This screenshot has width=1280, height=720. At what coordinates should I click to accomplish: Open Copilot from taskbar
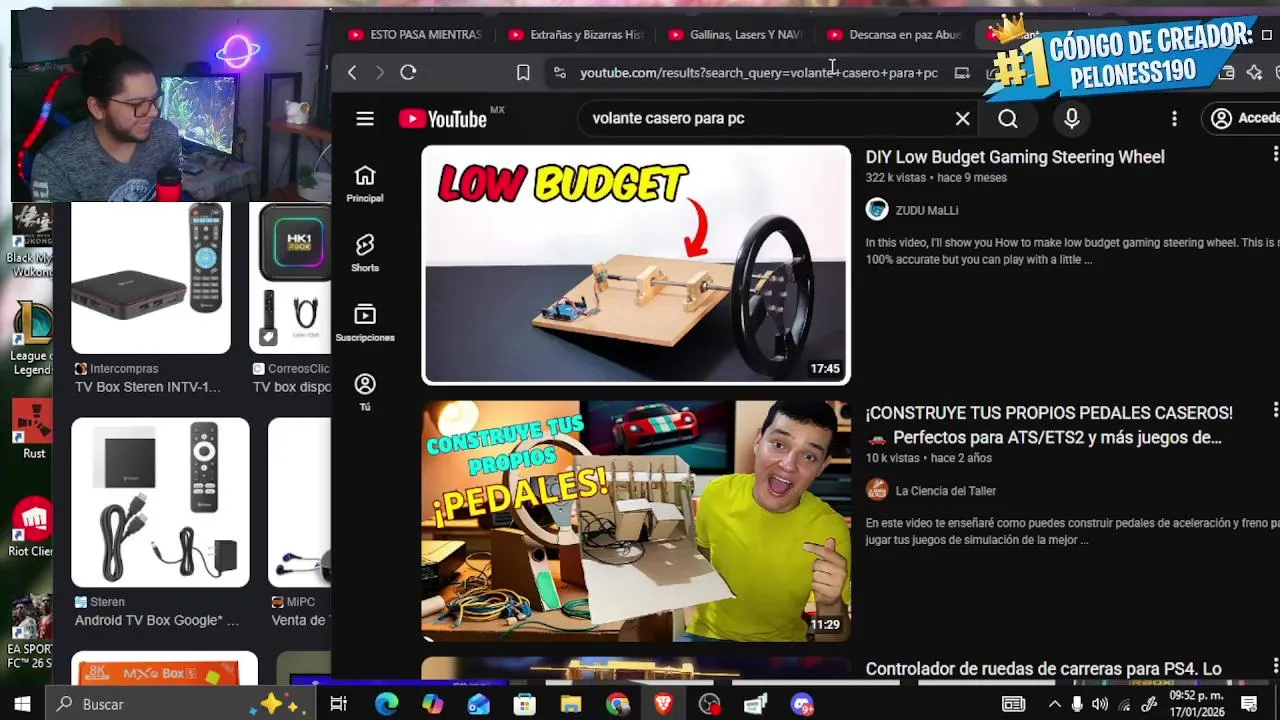pyautogui.click(x=432, y=704)
